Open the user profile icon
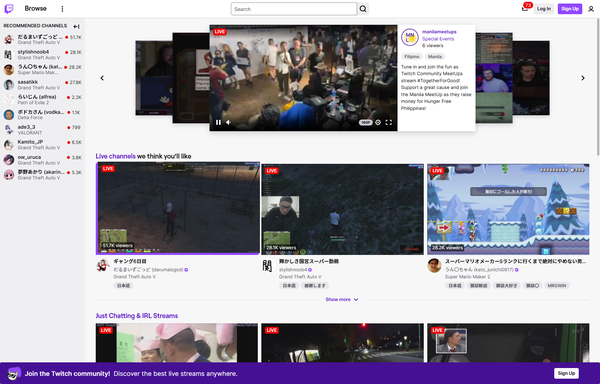The width and height of the screenshot is (600, 384). pyautogui.click(x=591, y=9)
